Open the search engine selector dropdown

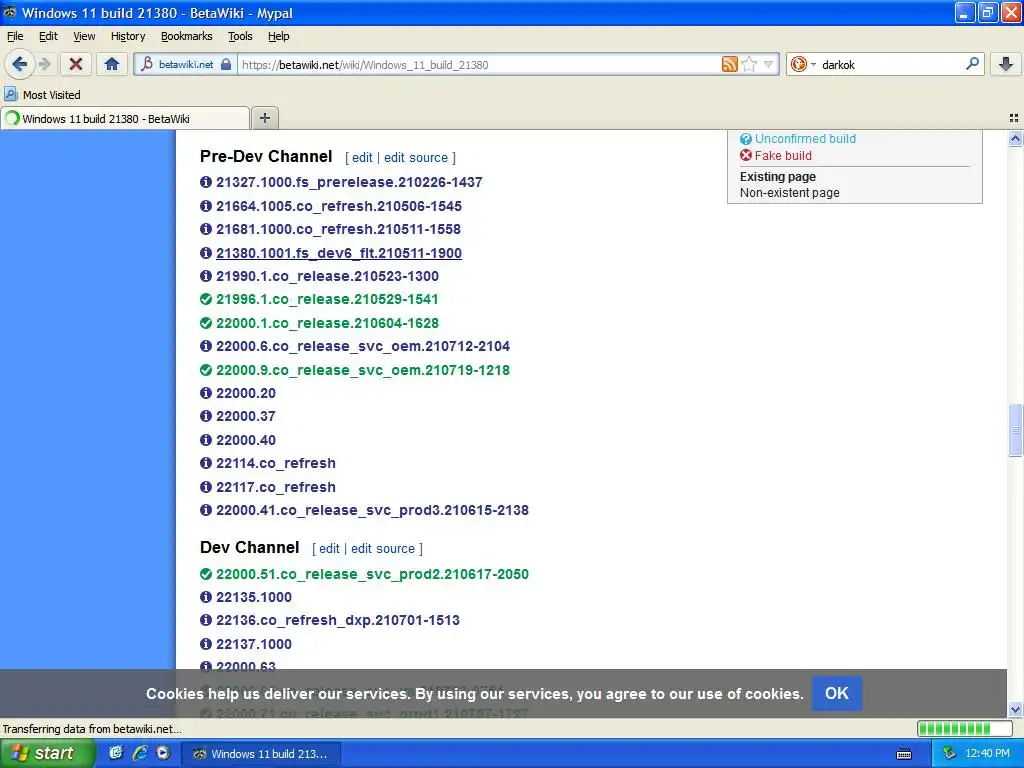(x=803, y=64)
